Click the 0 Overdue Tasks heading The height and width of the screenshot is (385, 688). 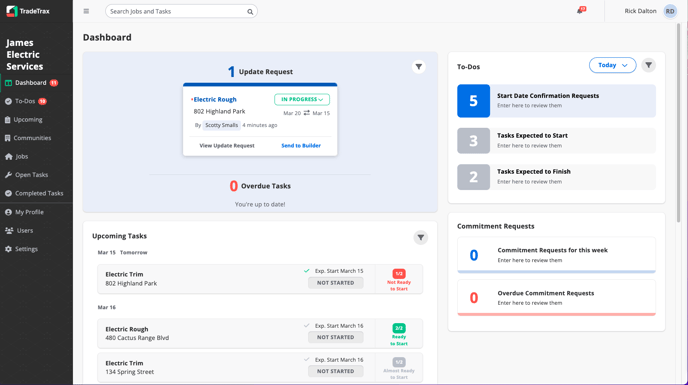(260, 186)
